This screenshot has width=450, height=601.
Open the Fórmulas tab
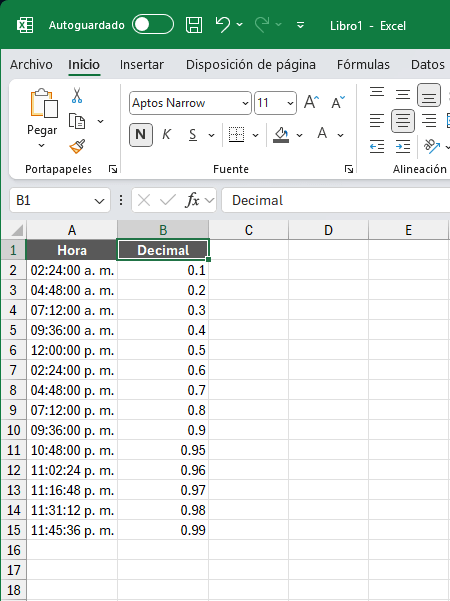(x=363, y=64)
